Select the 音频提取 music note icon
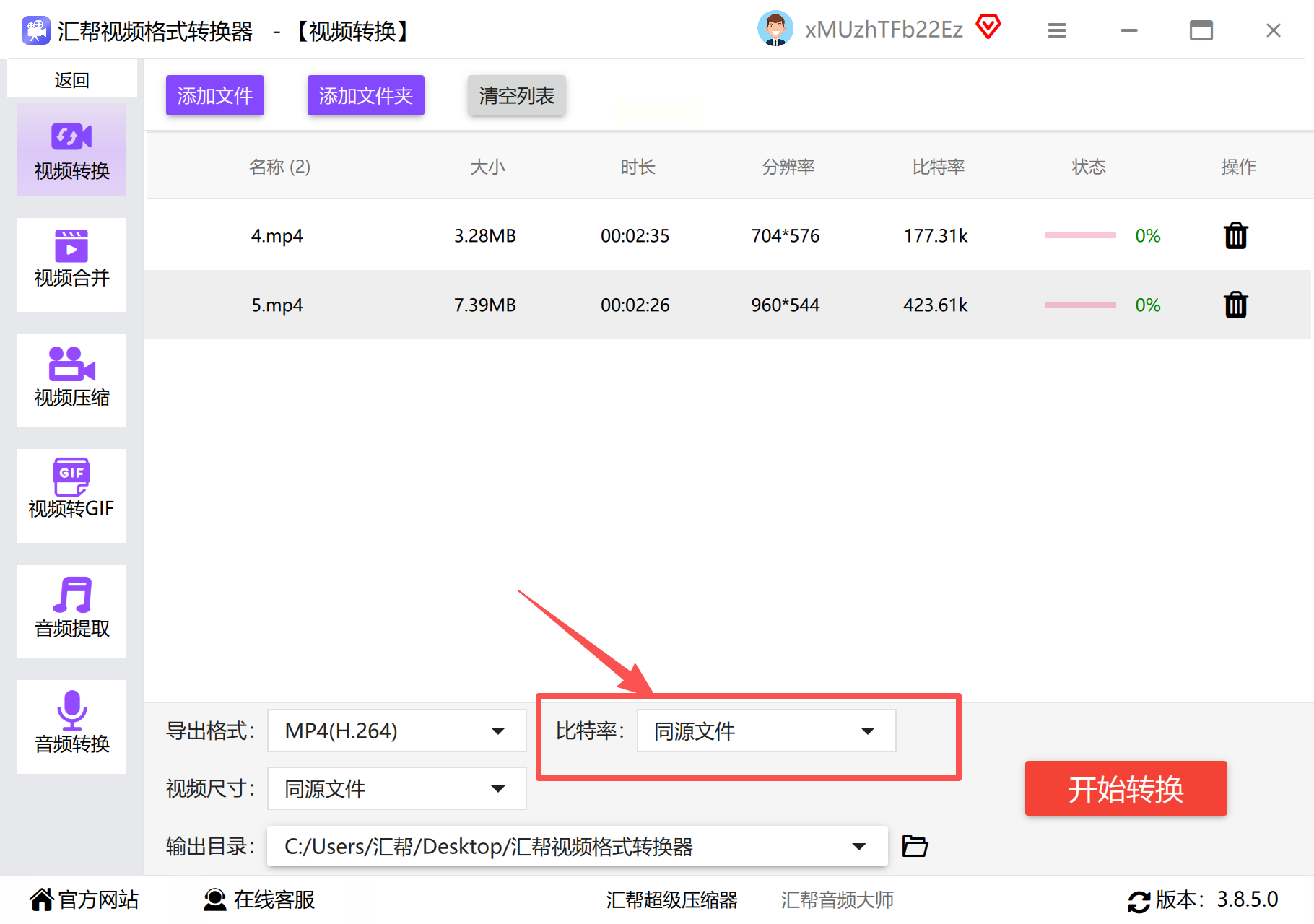 click(x=72, y=595)
